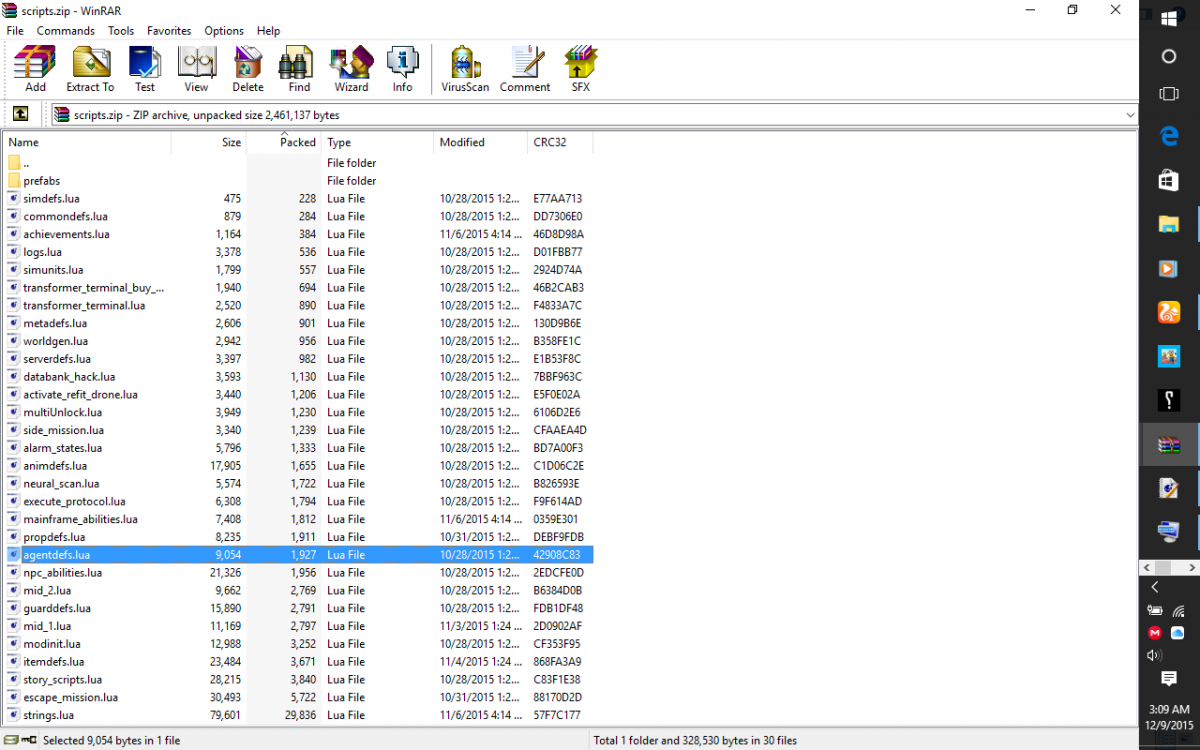This screenshot has height=750, width=1200.
Task: Start VirusScan on the archive
Action: (x=465, y=69)
